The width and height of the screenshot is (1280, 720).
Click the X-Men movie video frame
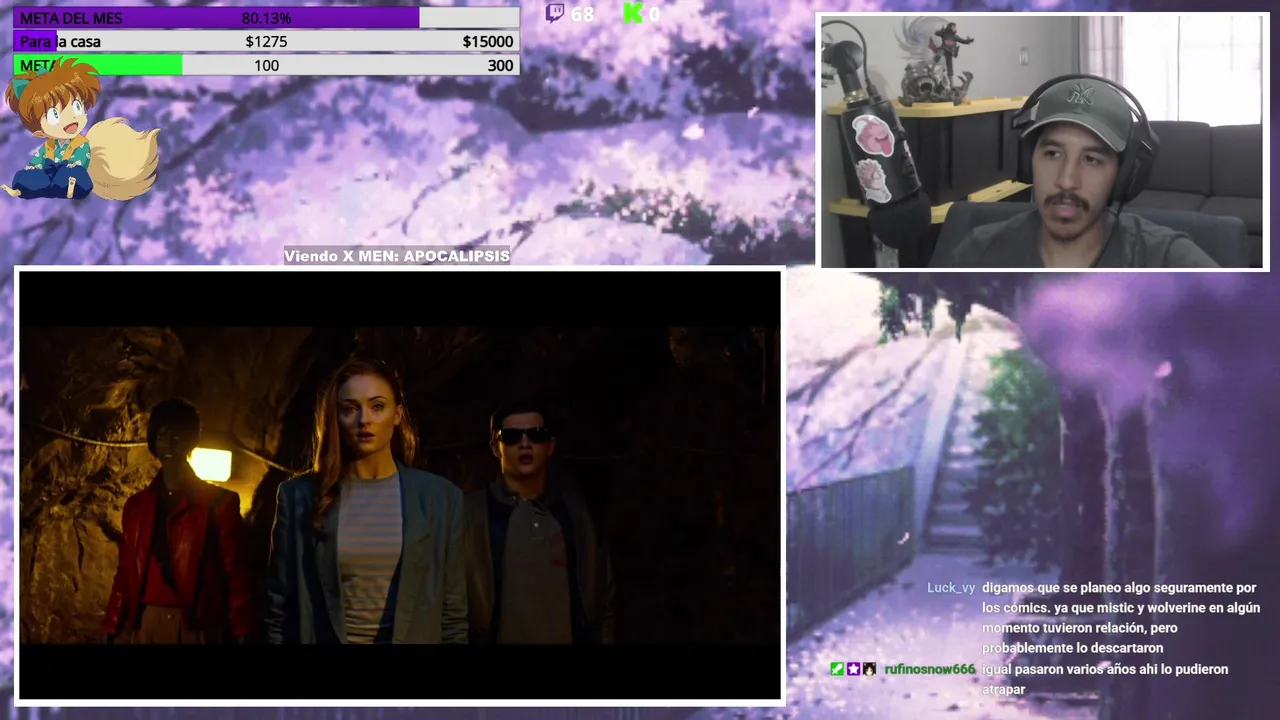(400, 485)
